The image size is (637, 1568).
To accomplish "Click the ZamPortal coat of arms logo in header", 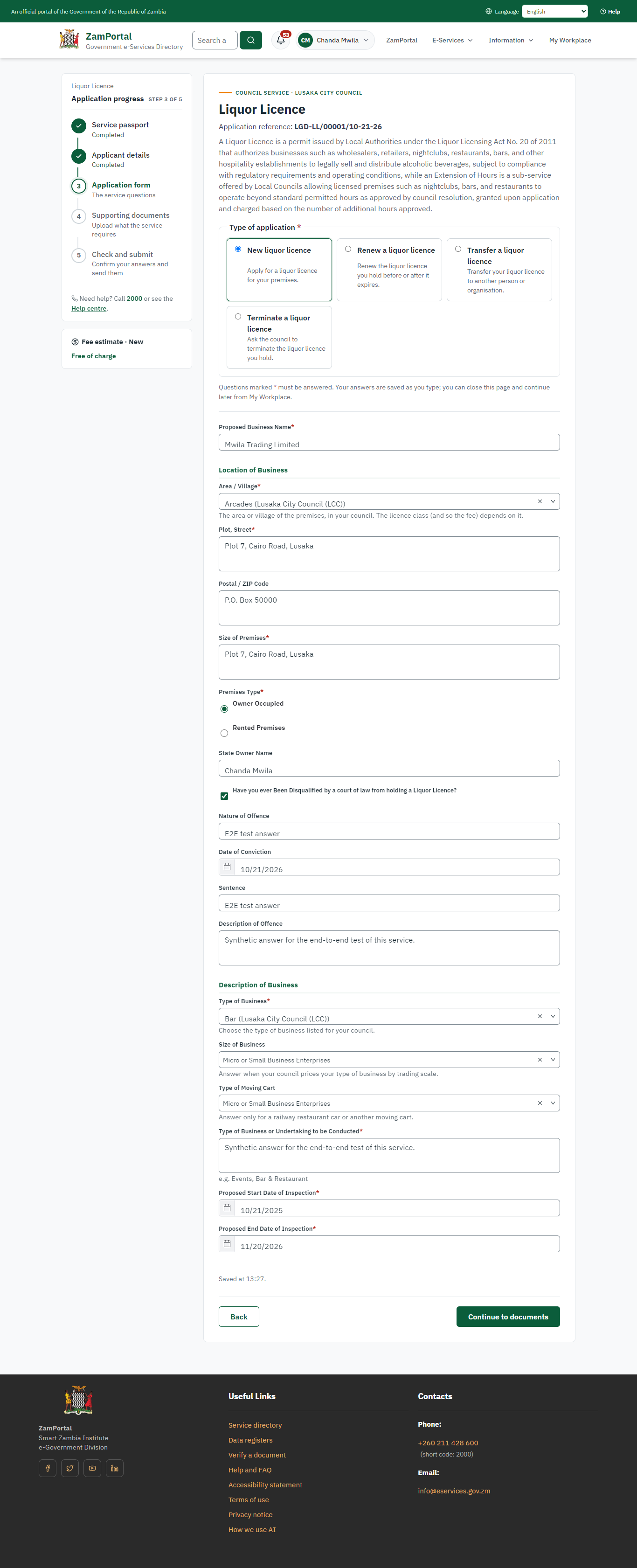I will [x=69, y=40].
